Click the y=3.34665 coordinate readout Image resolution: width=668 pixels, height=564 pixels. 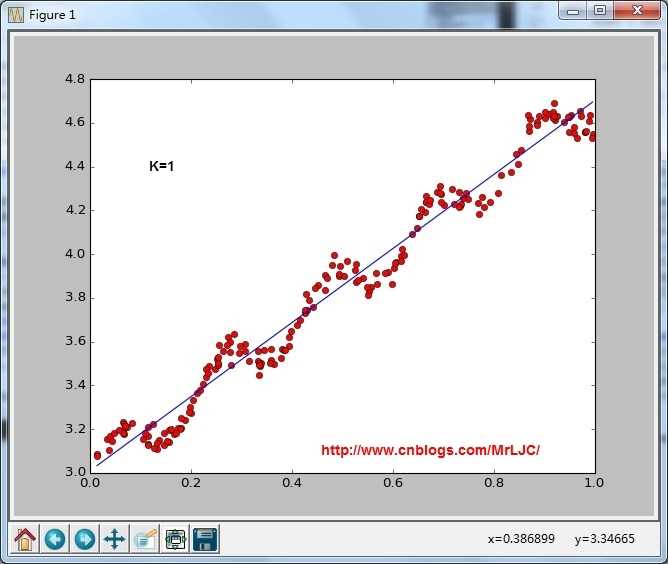(x=605, y=539)
